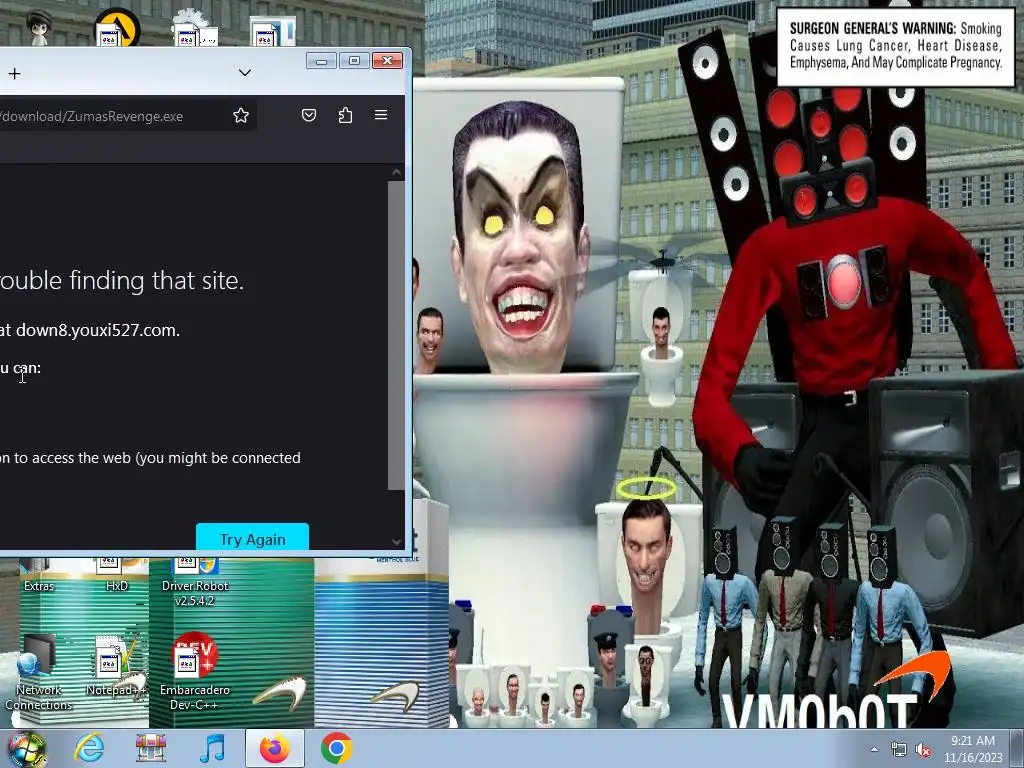Open the list all tabs chevron

point(245,72)
